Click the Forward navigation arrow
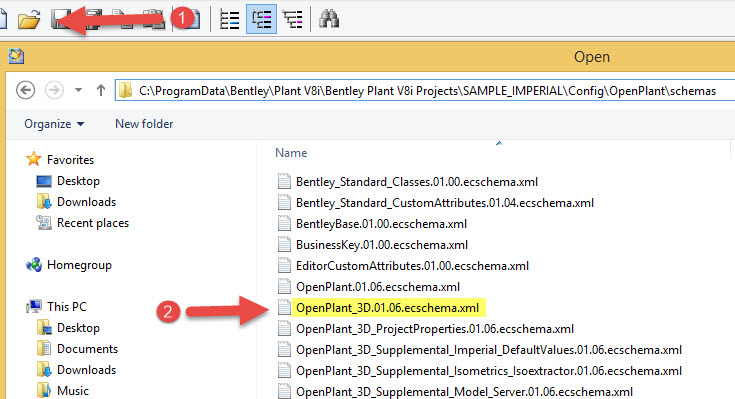 tap(54, 90)
